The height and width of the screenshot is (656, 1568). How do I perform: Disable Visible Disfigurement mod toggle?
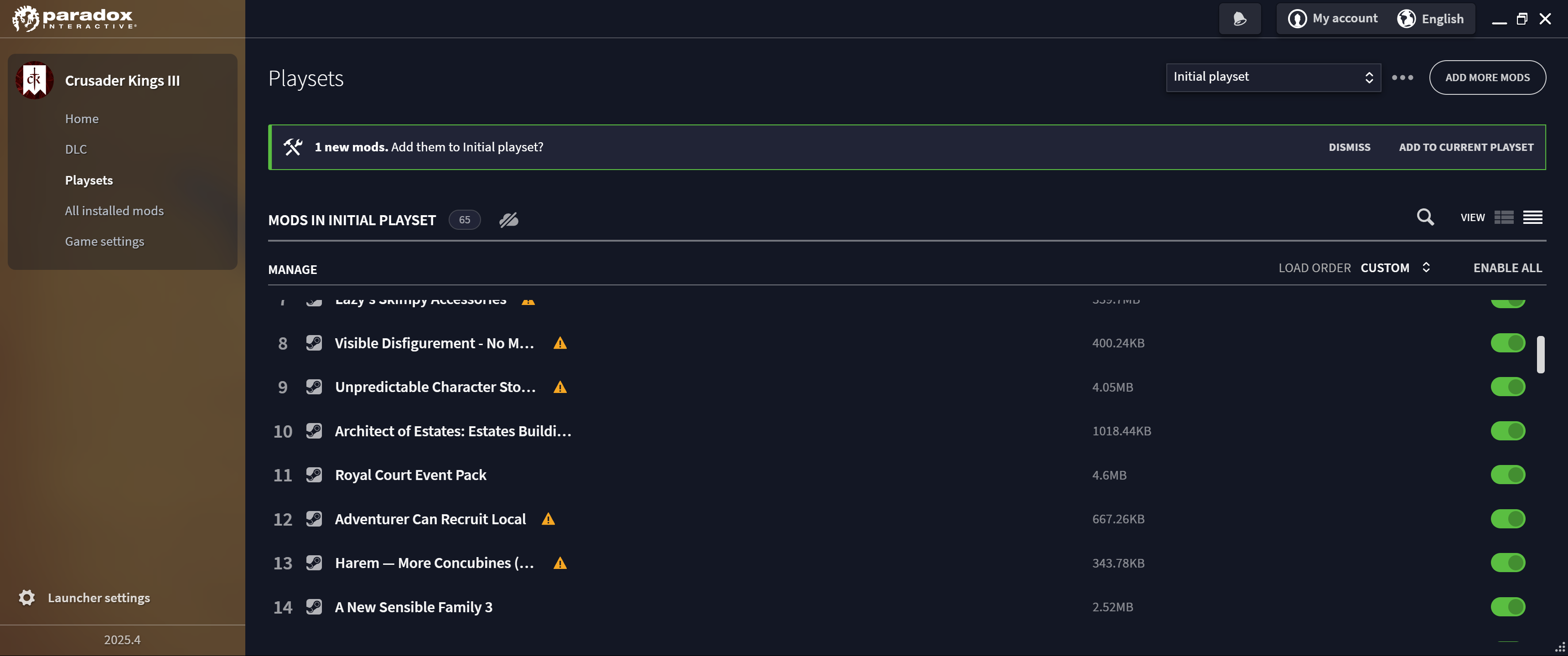tap(1508, 343)
